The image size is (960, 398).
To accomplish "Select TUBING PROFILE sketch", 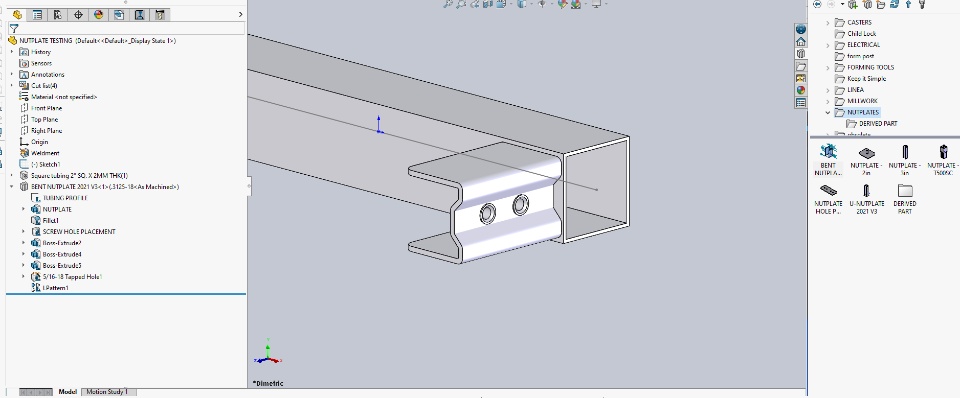I will click(x=59, y=198).
